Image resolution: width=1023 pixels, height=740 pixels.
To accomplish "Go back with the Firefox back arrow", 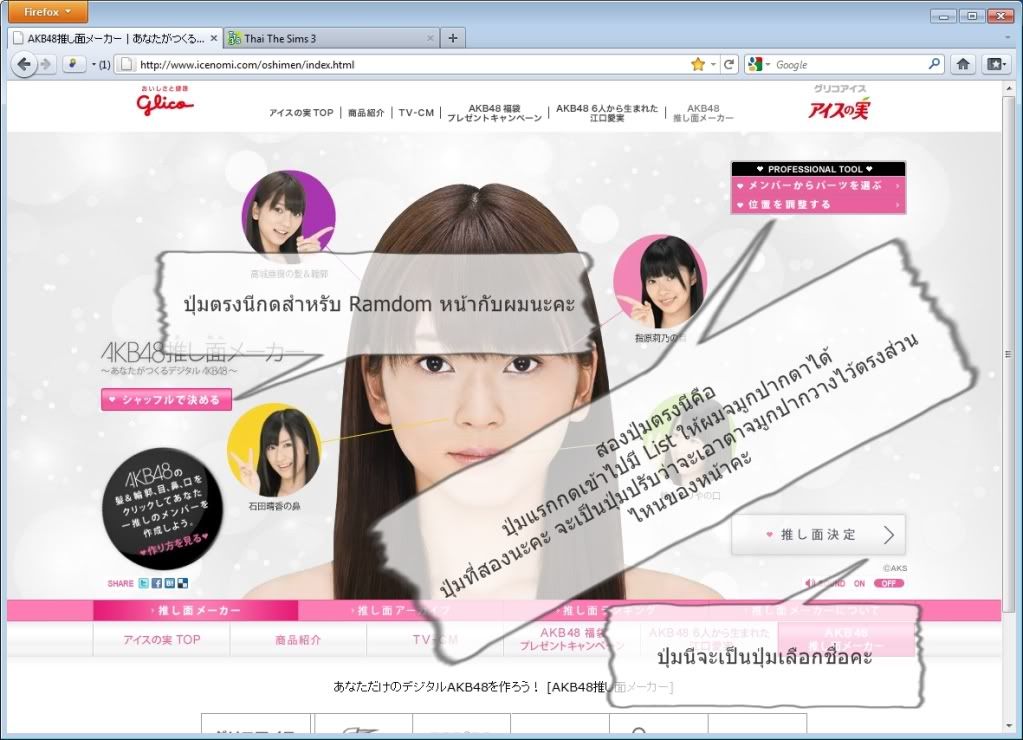I will click(24, 65).
